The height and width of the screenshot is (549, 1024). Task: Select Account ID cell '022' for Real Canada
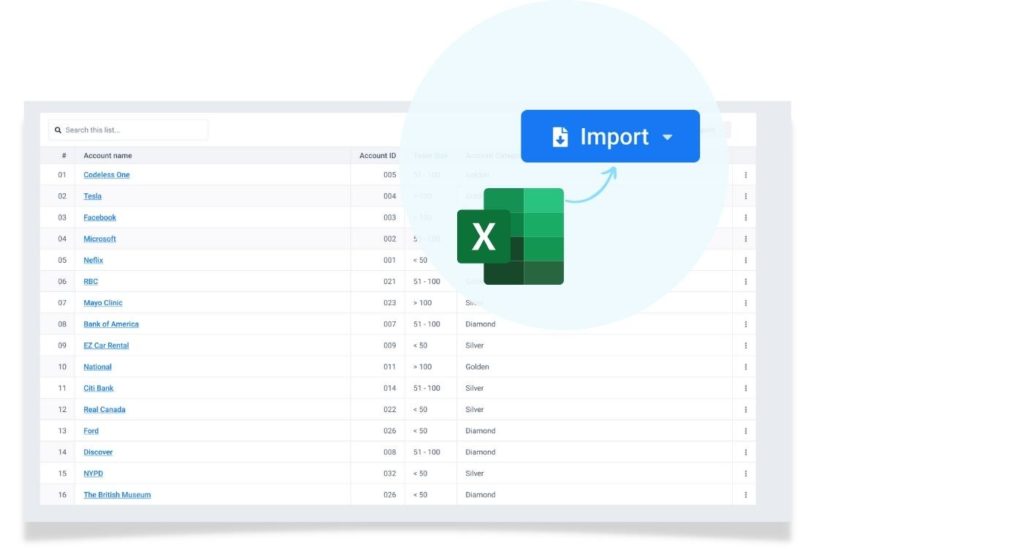click(x=389, y=409)
